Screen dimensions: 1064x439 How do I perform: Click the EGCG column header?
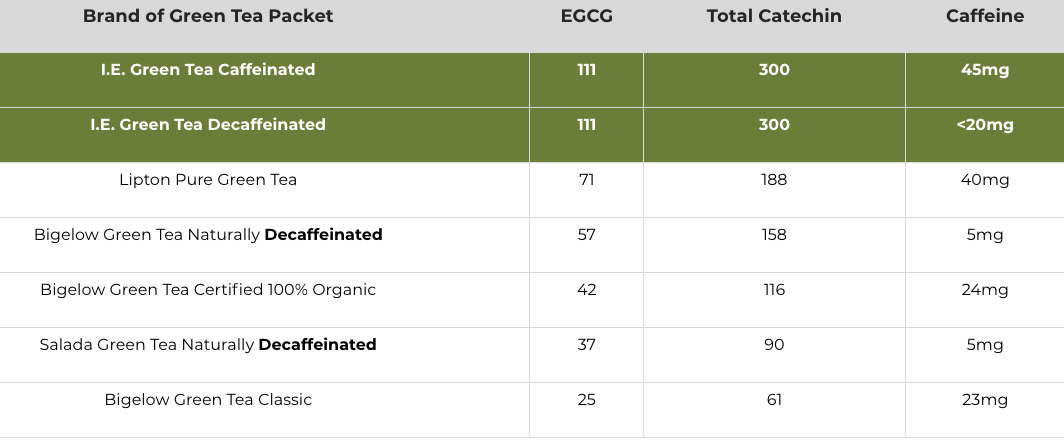click(586, 16)
